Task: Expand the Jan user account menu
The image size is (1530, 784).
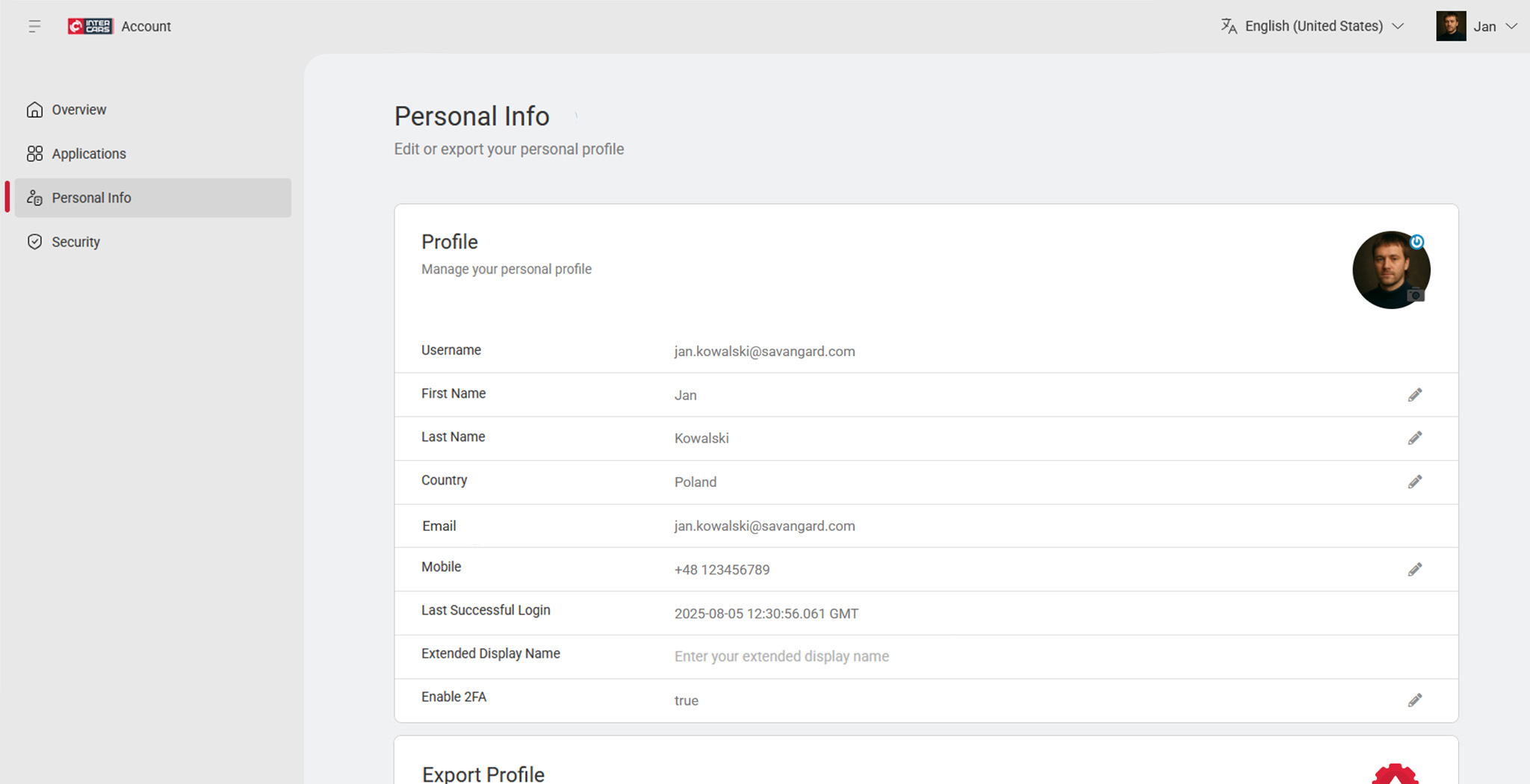Action: 1511,26
